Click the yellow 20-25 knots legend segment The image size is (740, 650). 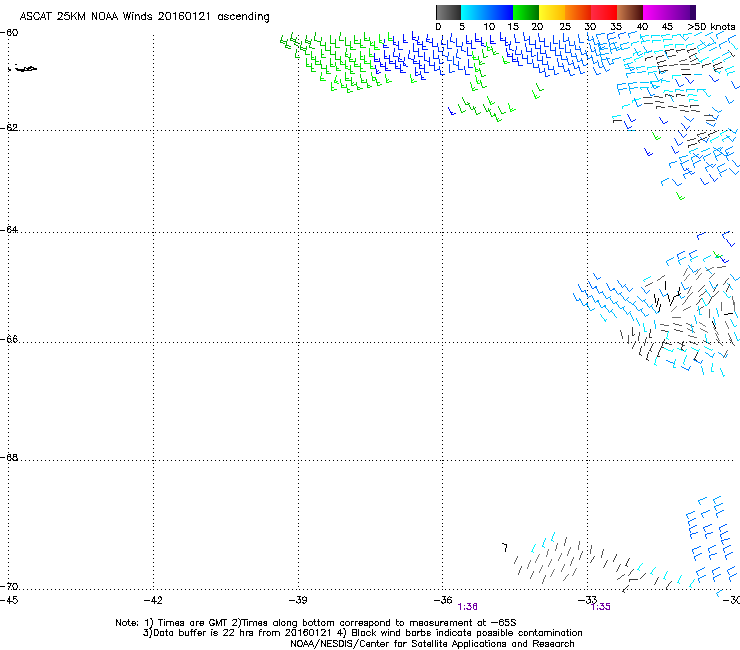pyautogui.click(x=552, y=12)
